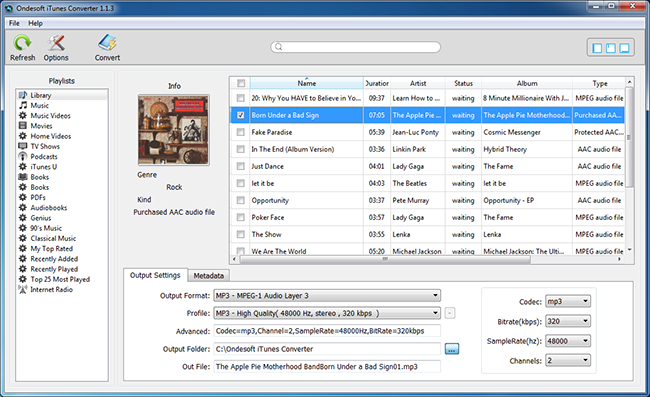Image resolution: width=650 pixels, height=397 pixels.
Task: Click the Advanced codec settings field
Action: pos(327,331)
